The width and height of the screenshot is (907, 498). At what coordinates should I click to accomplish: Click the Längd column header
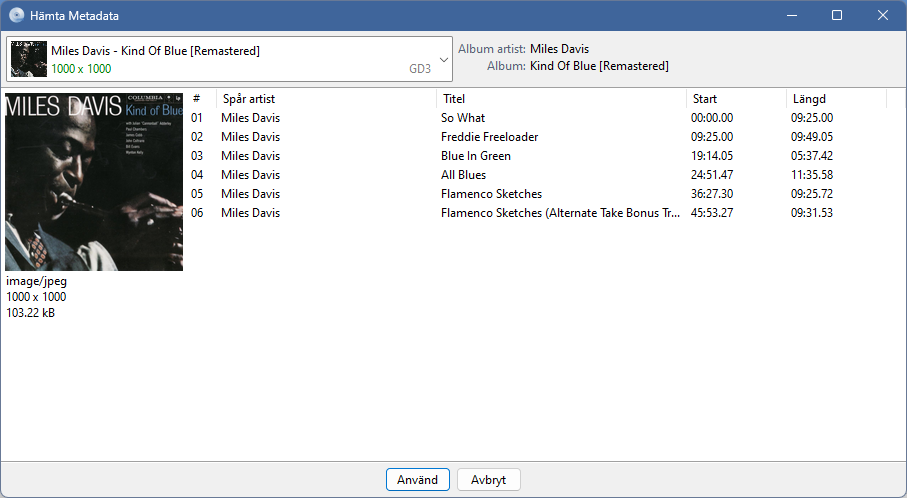coord(809,99)
